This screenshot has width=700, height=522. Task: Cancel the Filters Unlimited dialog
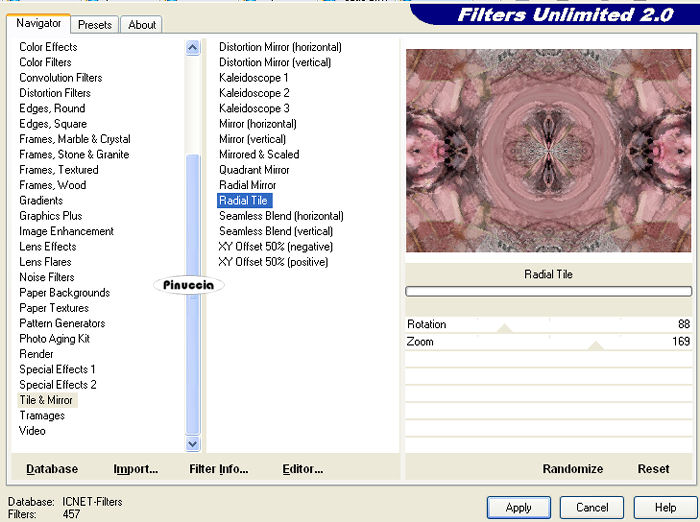pyautogui.click(x=592, y=508)
